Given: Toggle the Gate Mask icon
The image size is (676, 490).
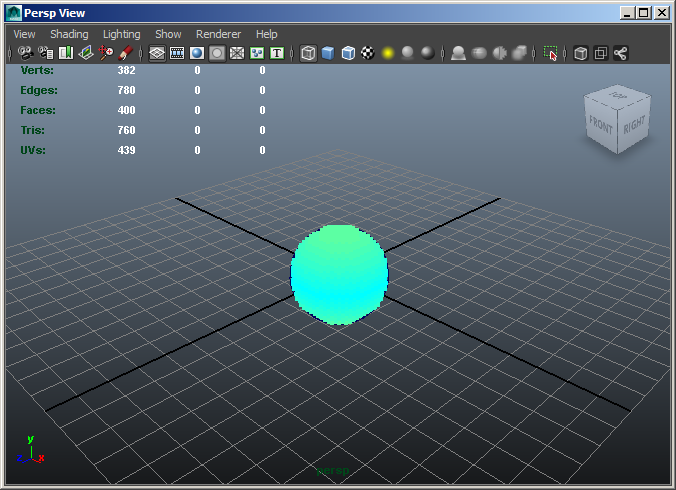Looking at the screenshot, I should (217, 53).
